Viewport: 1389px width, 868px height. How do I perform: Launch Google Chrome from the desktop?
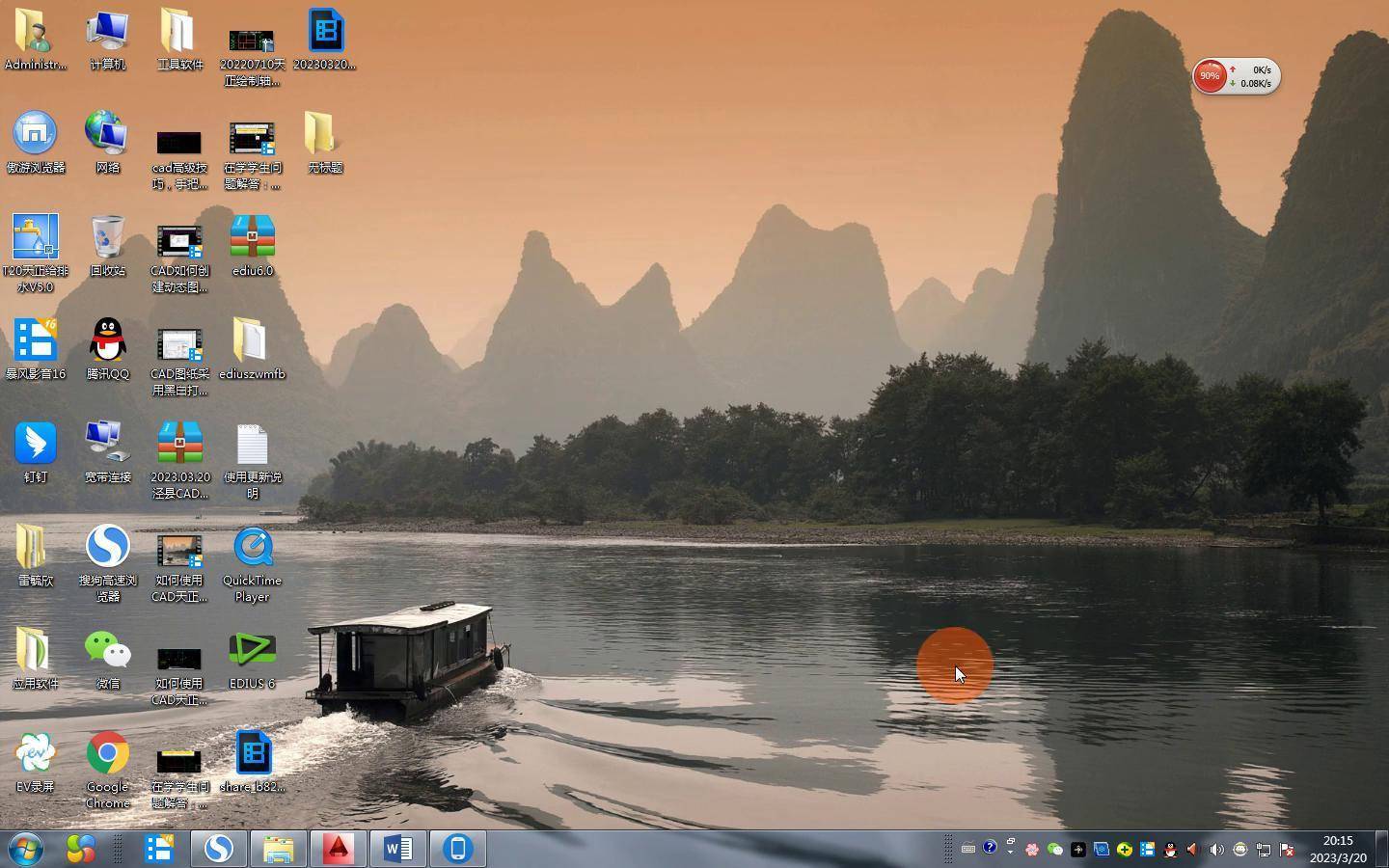[107, 771]
